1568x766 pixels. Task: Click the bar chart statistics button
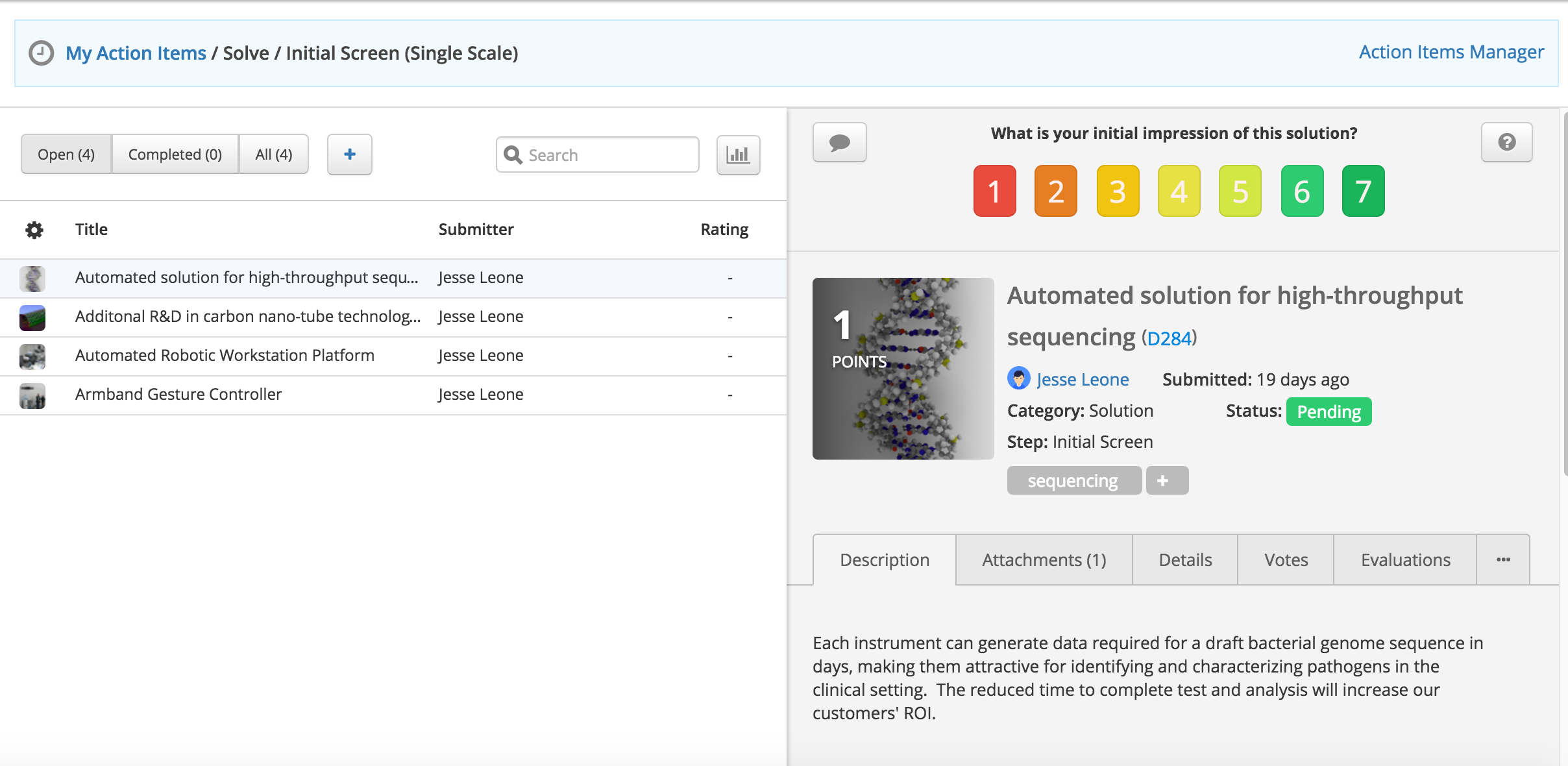738,155
